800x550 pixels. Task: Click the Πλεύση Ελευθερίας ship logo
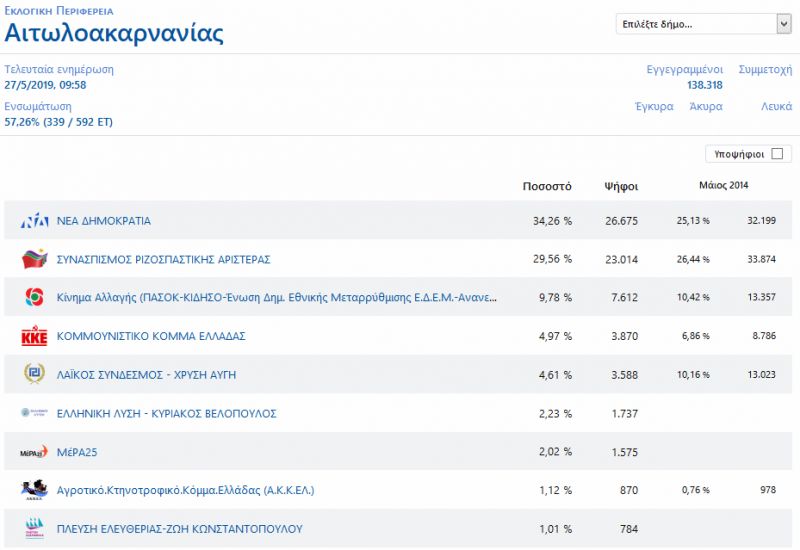pyautogui.click(x=34, y=529)
